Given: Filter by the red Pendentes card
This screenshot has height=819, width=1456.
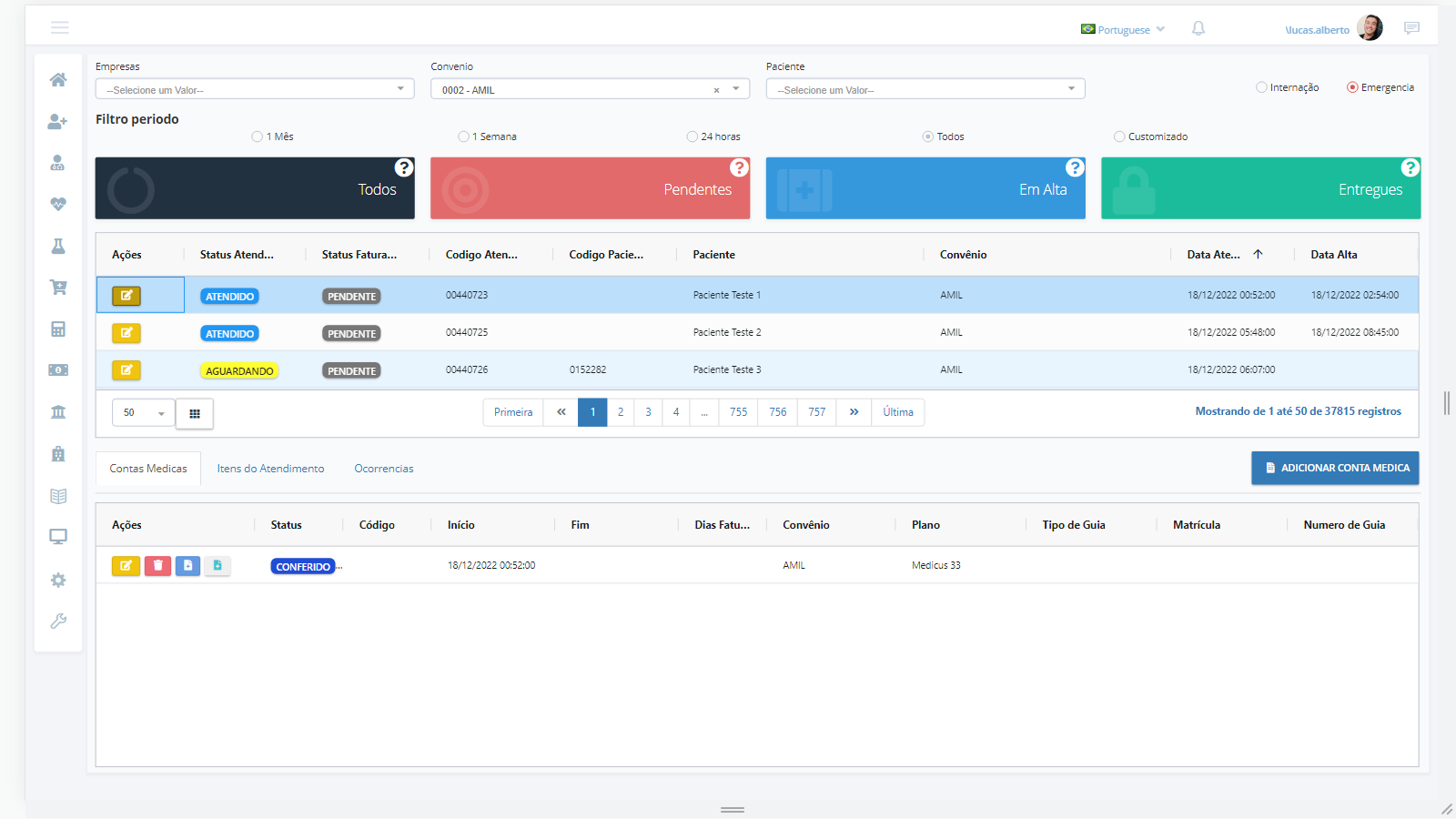Looking at the screenshot, I should [x=590, y=188].
